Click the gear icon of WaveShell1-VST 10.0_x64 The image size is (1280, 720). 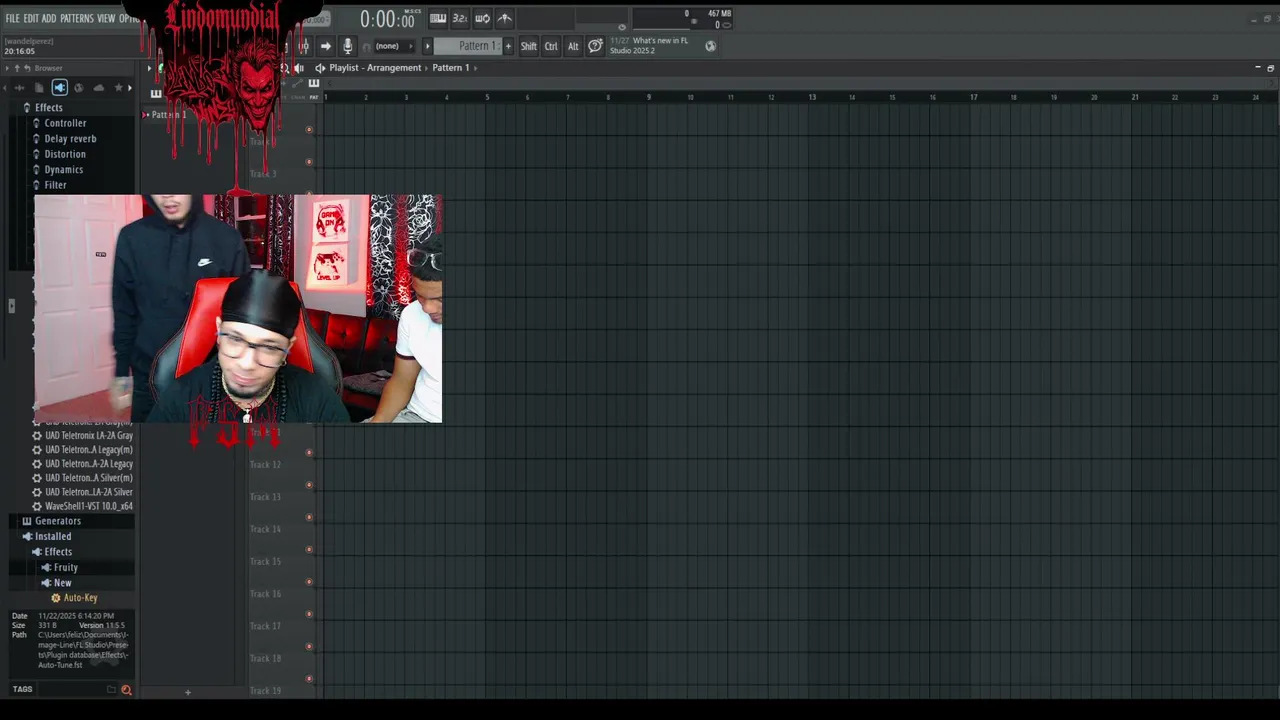[x=37, y=506]
